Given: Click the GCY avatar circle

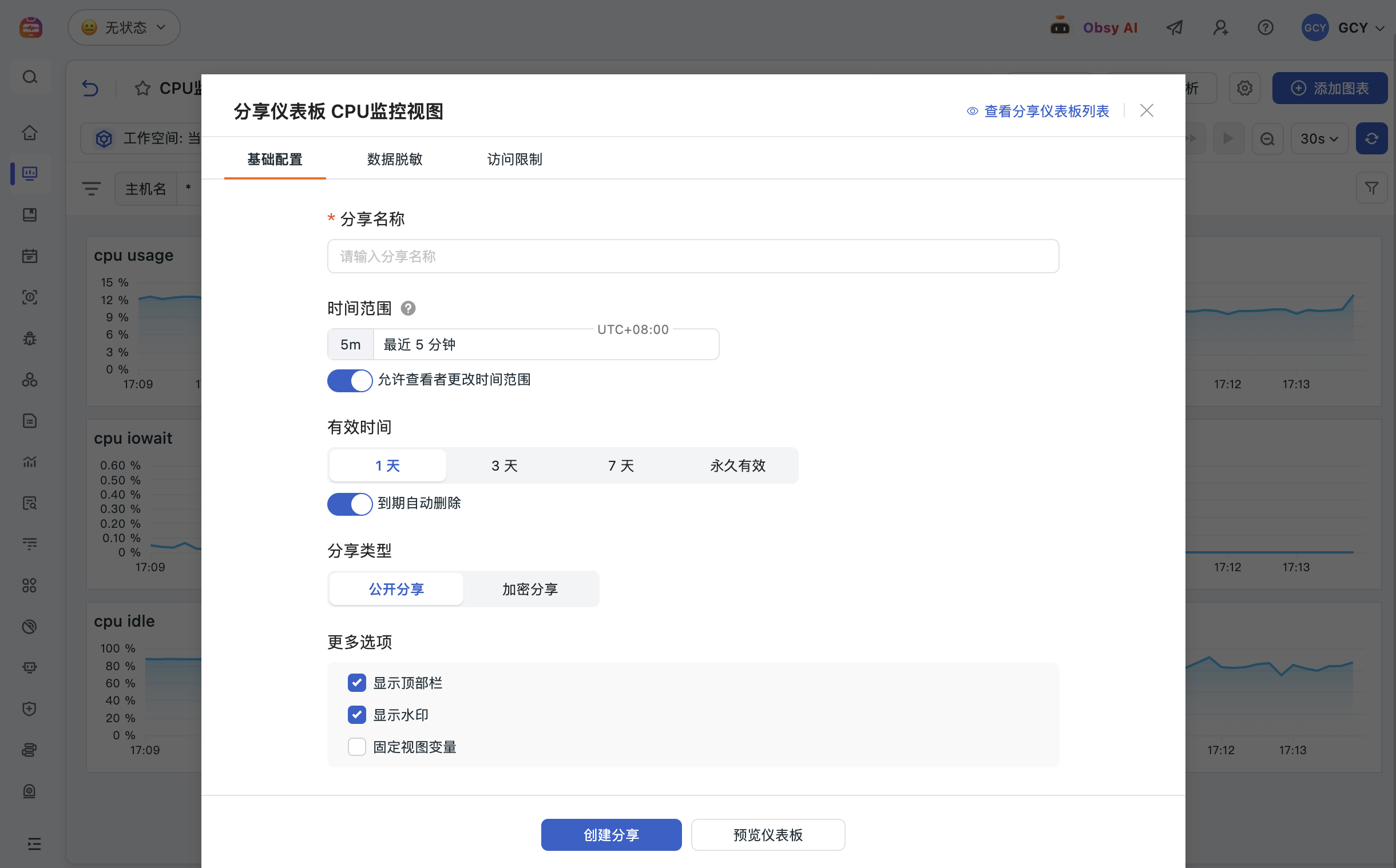Looking at the screenshot, I should coord(1314,27).
